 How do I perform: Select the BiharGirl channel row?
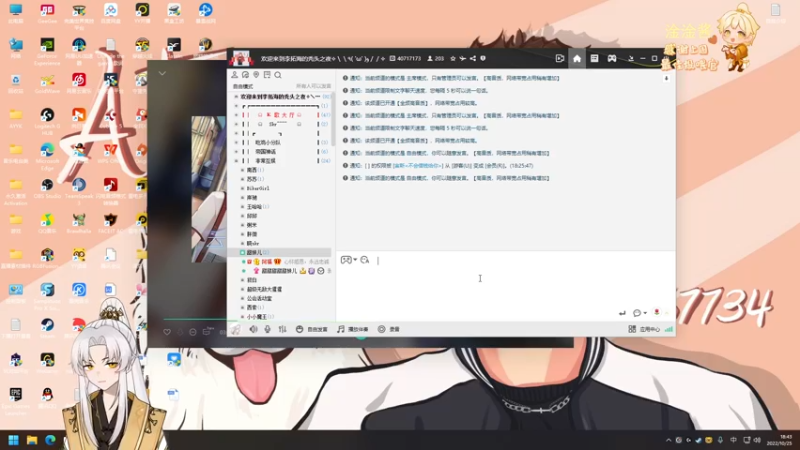pos(258,188)
